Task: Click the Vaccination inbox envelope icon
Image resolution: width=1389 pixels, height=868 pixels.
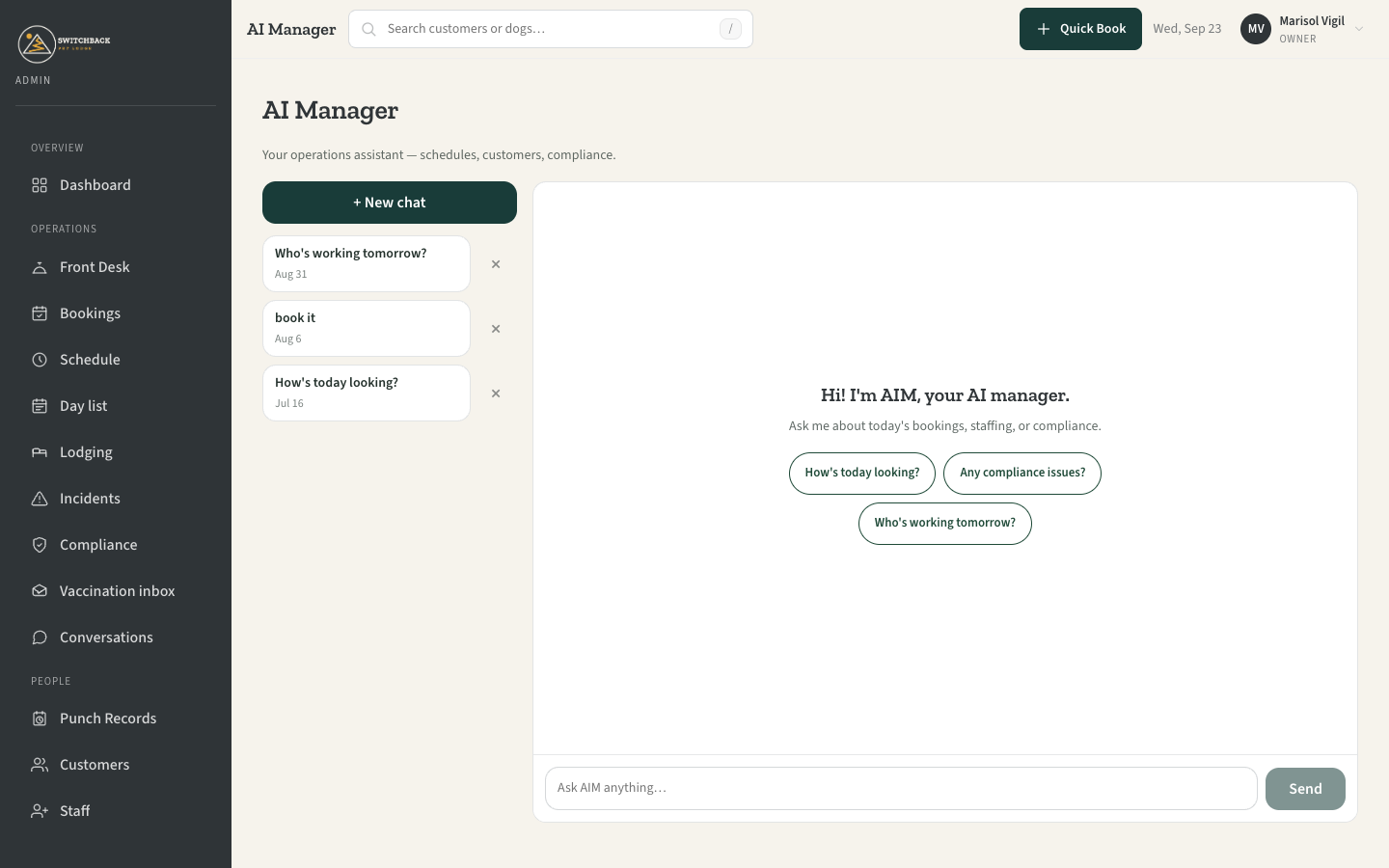Action: (x=40, y=591)
